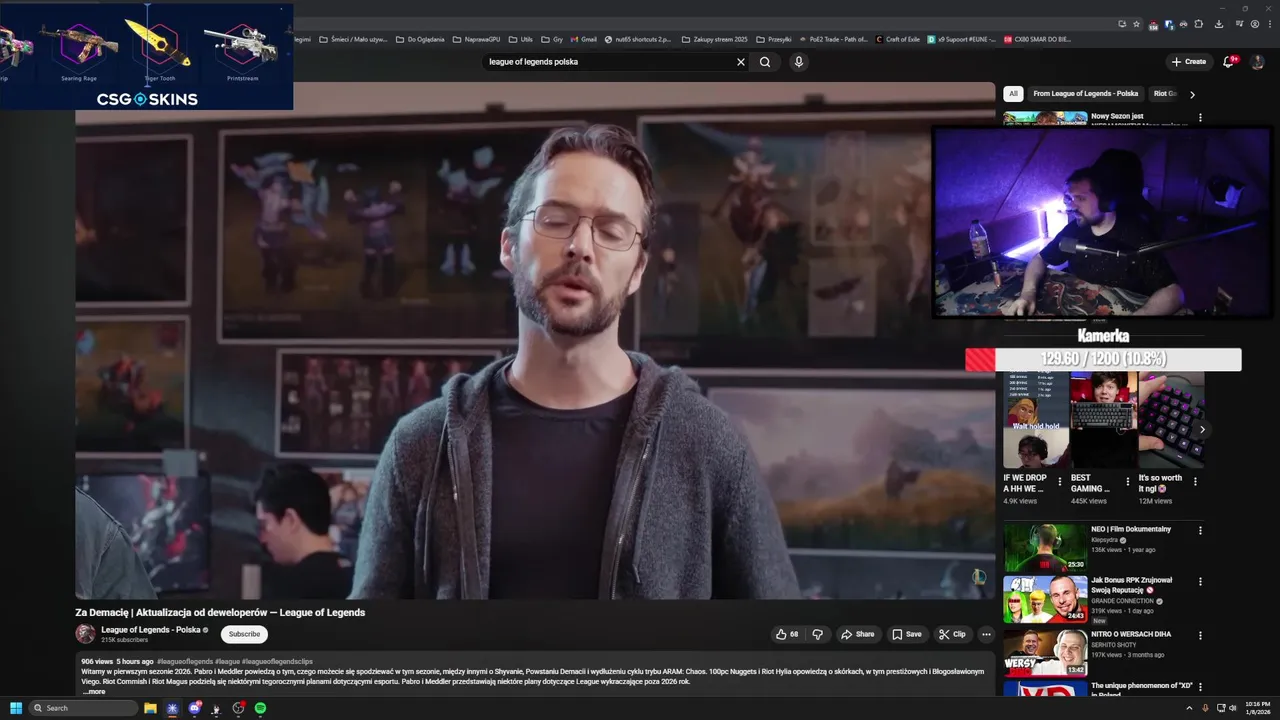
Task: Open the IF WE DROP A HH short
Action: 1036,420
